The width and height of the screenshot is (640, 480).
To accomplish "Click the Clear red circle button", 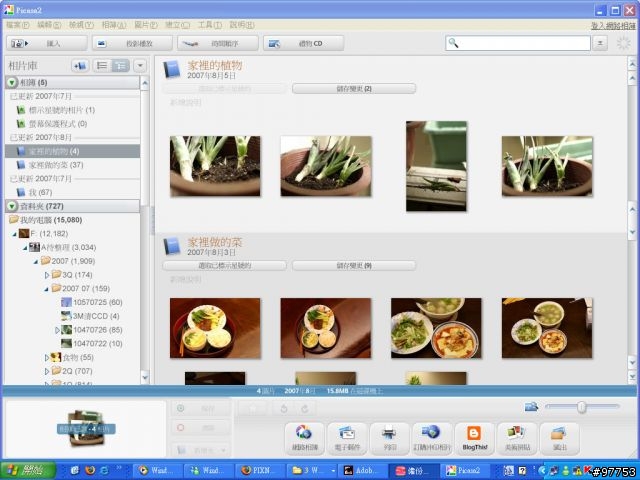I will click(x=200, y=428).
